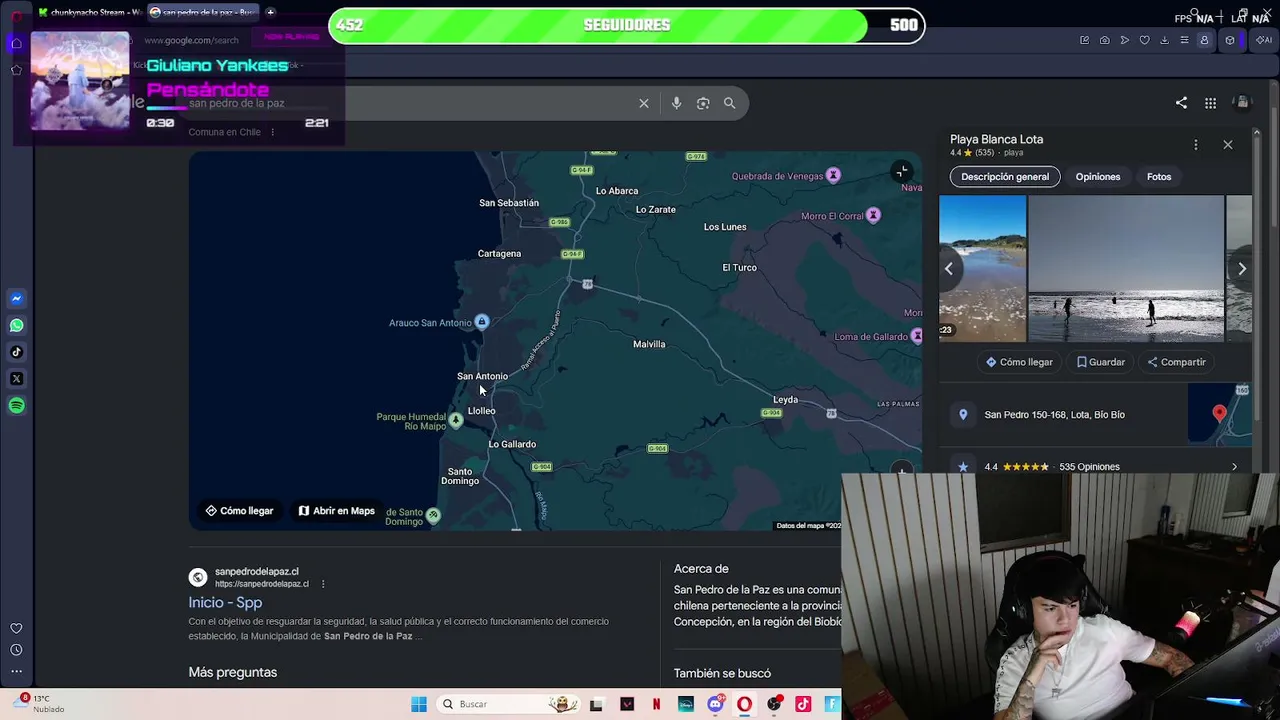Clear the search box with the X
The width and height of the screenshot is (1280, 720).
[x=644, y=103]
